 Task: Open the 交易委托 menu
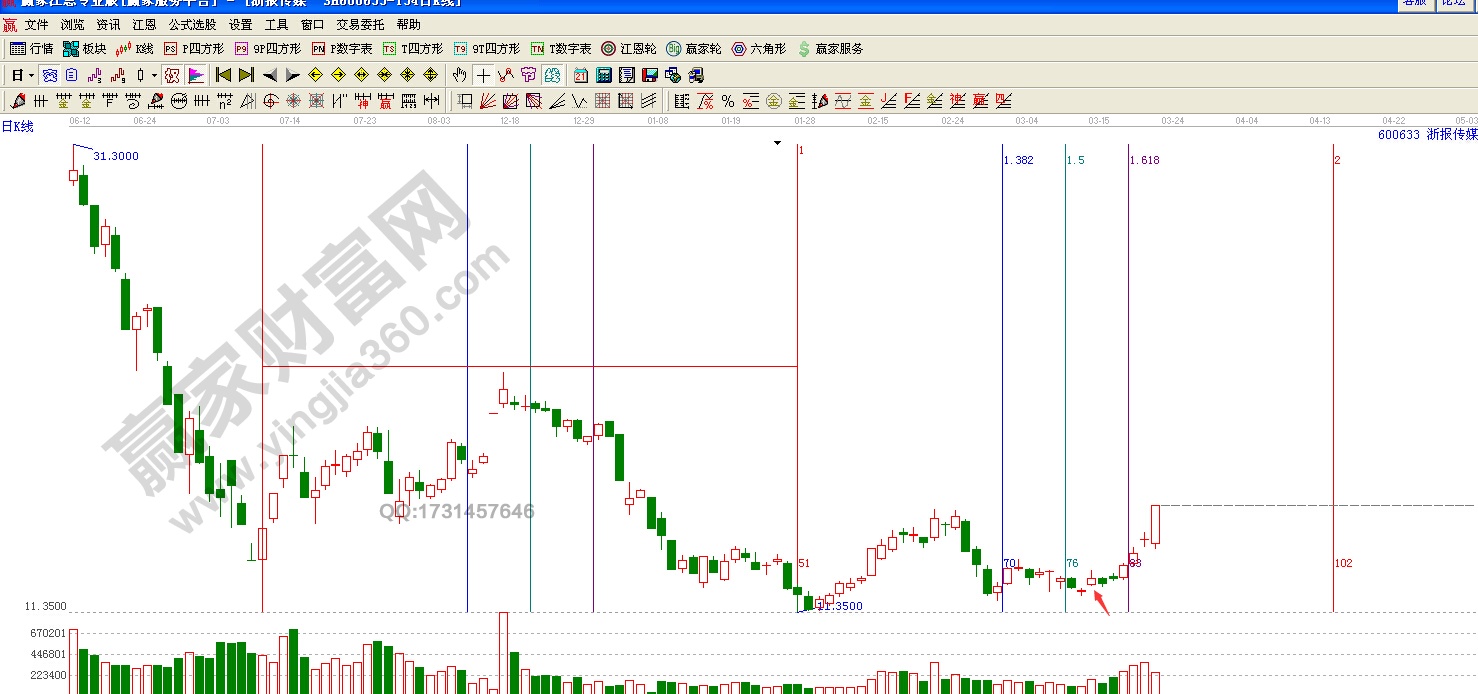click(360, 24)
